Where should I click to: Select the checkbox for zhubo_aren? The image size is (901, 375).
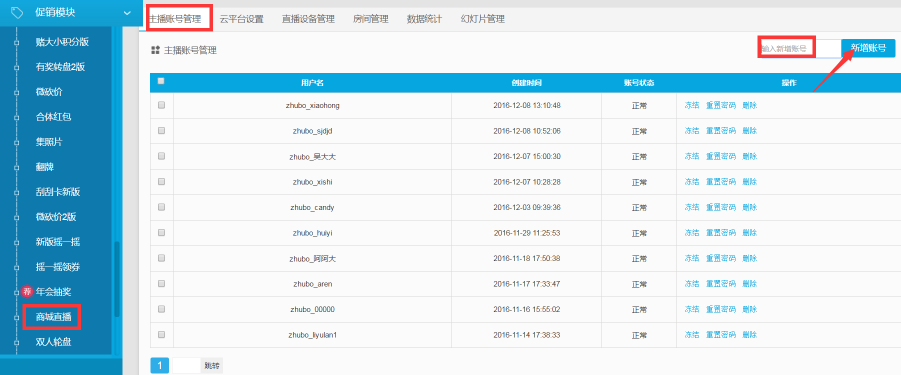click(161, 283)
